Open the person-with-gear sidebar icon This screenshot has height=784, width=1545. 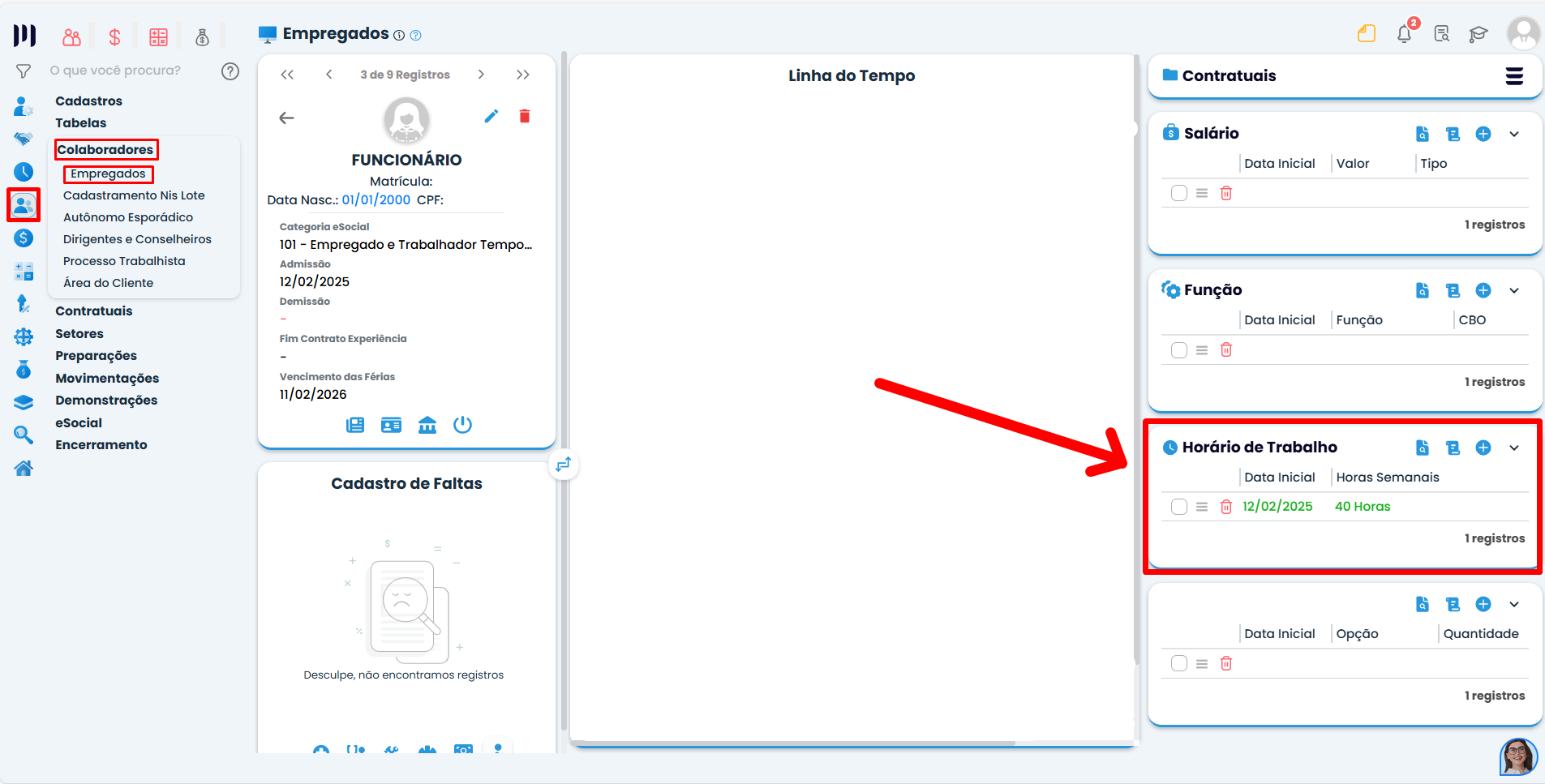(24, 106)
